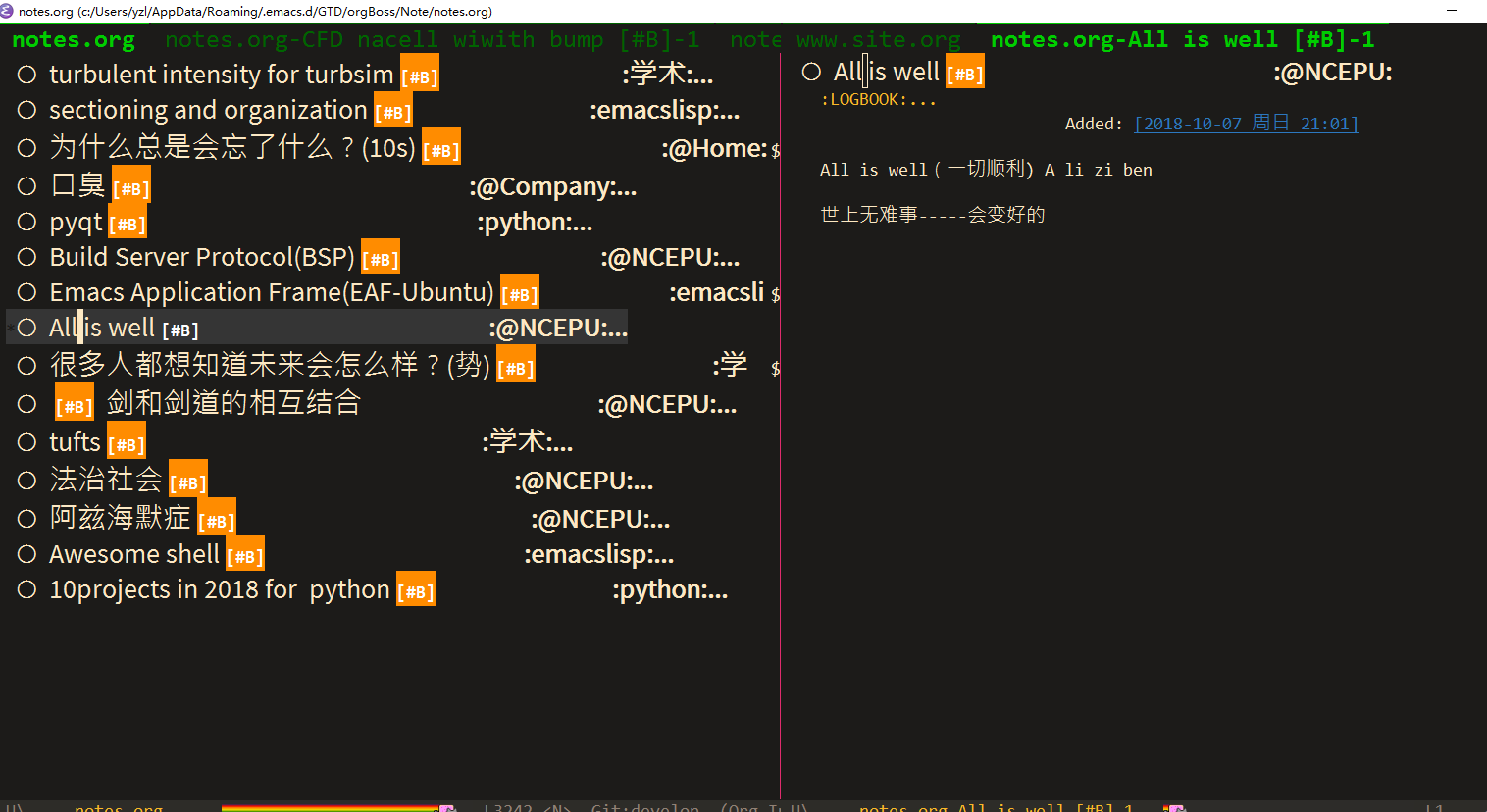Switch to the 'notes.org' tab

(74, 40)
